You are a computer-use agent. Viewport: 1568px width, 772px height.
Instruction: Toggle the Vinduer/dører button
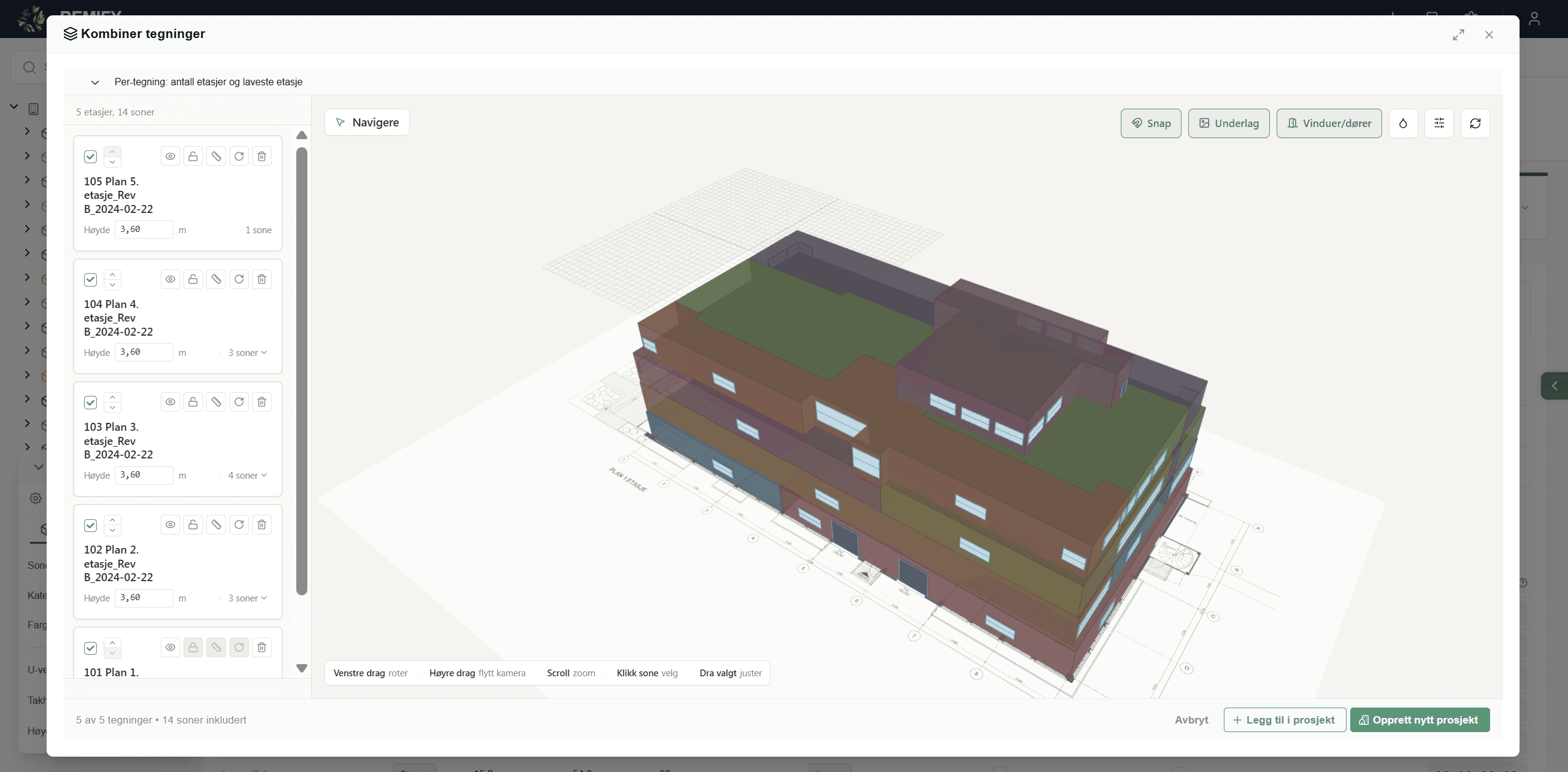click(x=1329, y=123)
